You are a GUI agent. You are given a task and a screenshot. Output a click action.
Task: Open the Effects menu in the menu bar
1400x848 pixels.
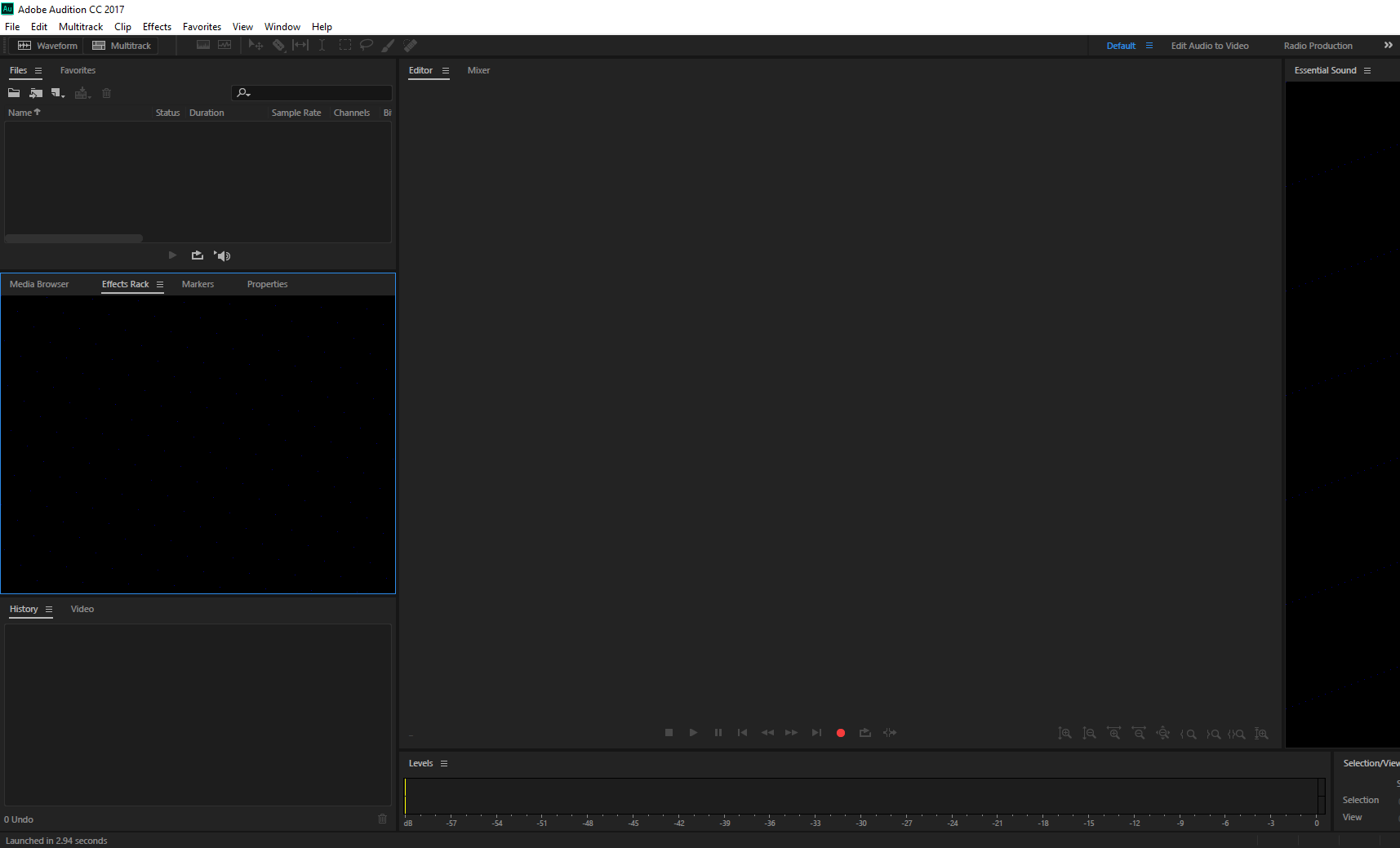tap(156, 26)
